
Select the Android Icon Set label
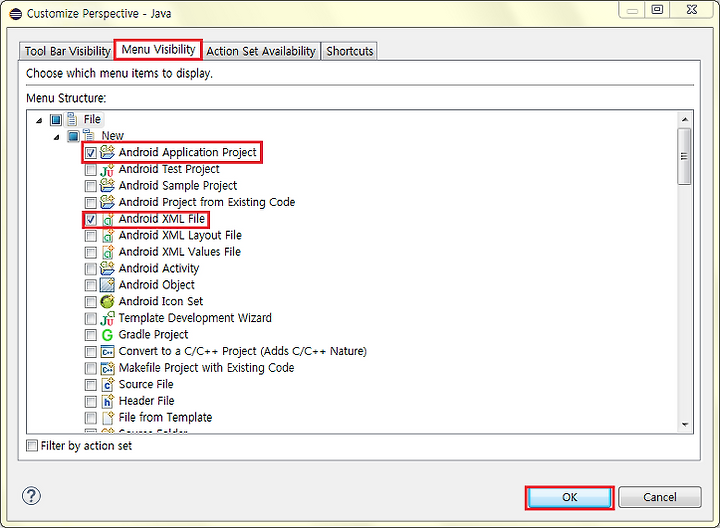[x=161, y=301]
